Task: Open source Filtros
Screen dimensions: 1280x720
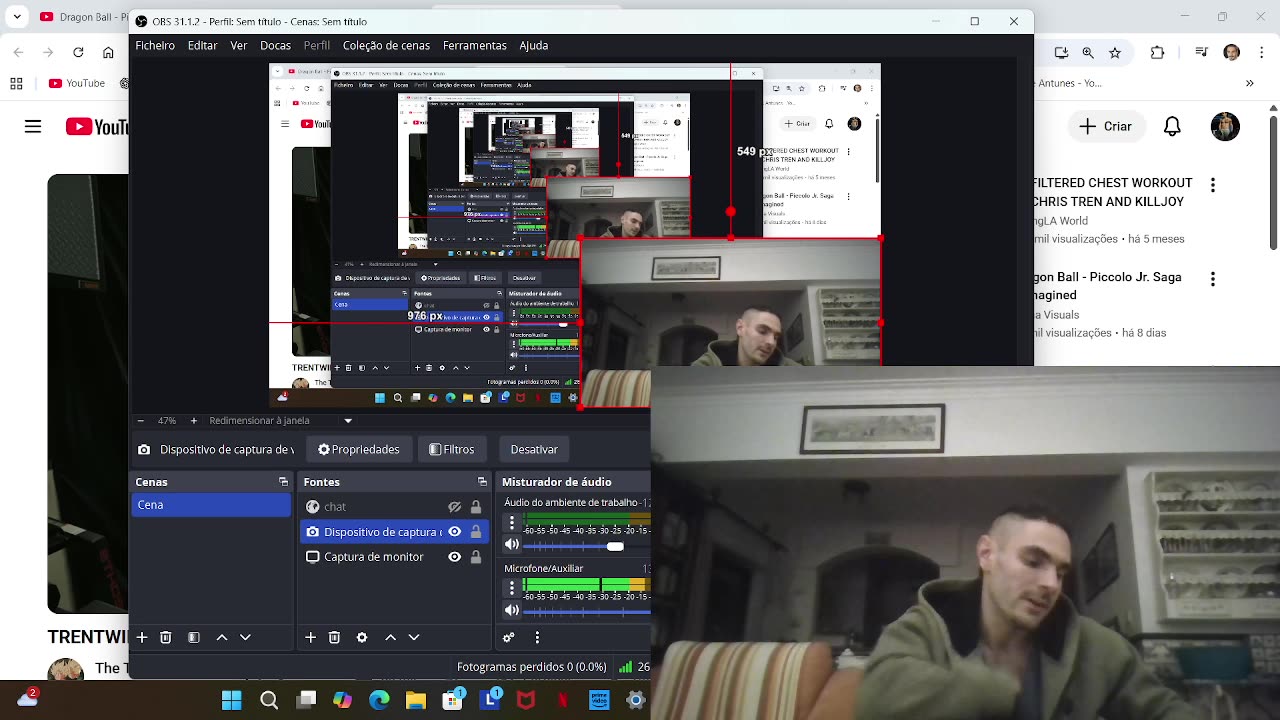Action: [x=451, y=450]
